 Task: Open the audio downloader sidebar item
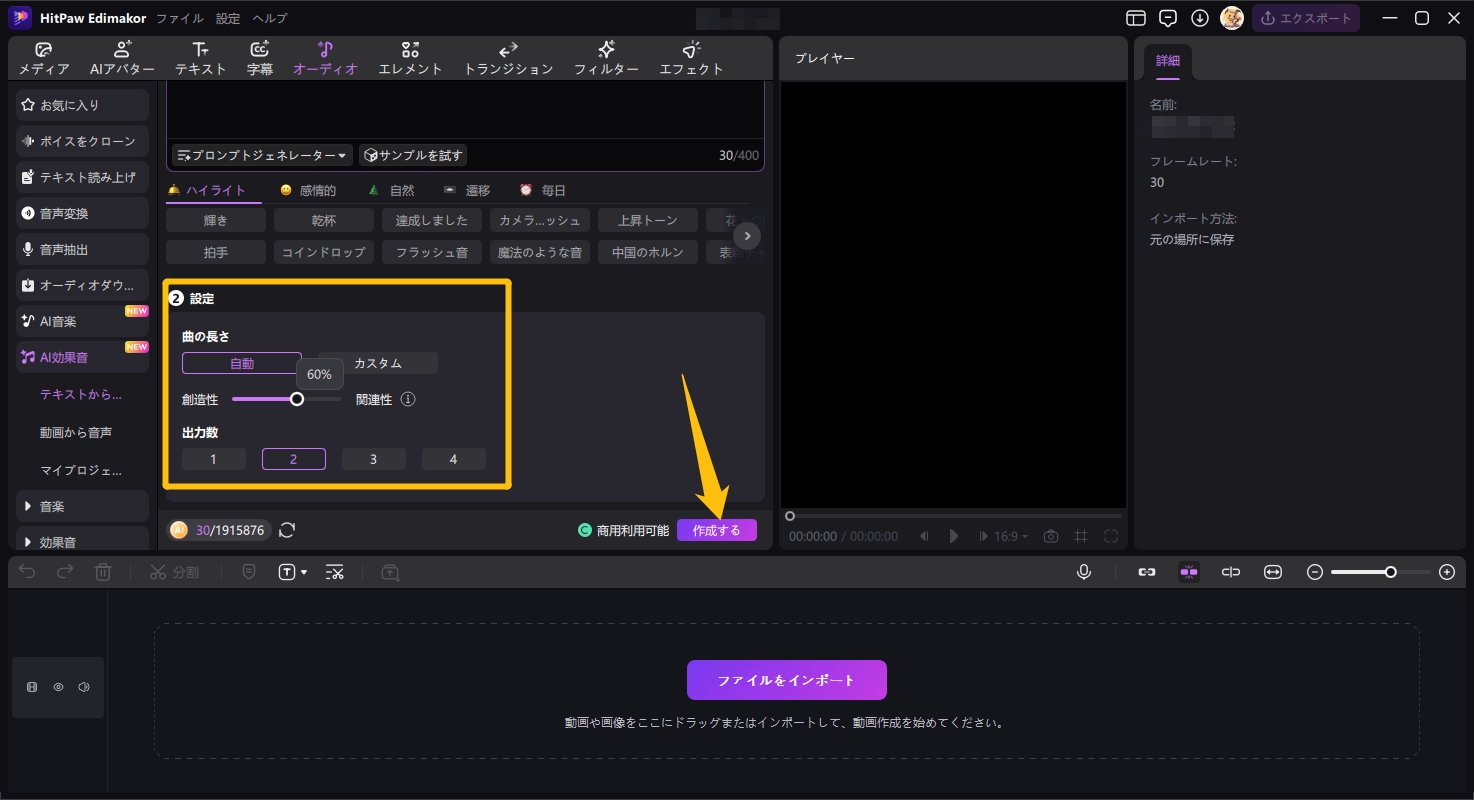coord(82,285)
